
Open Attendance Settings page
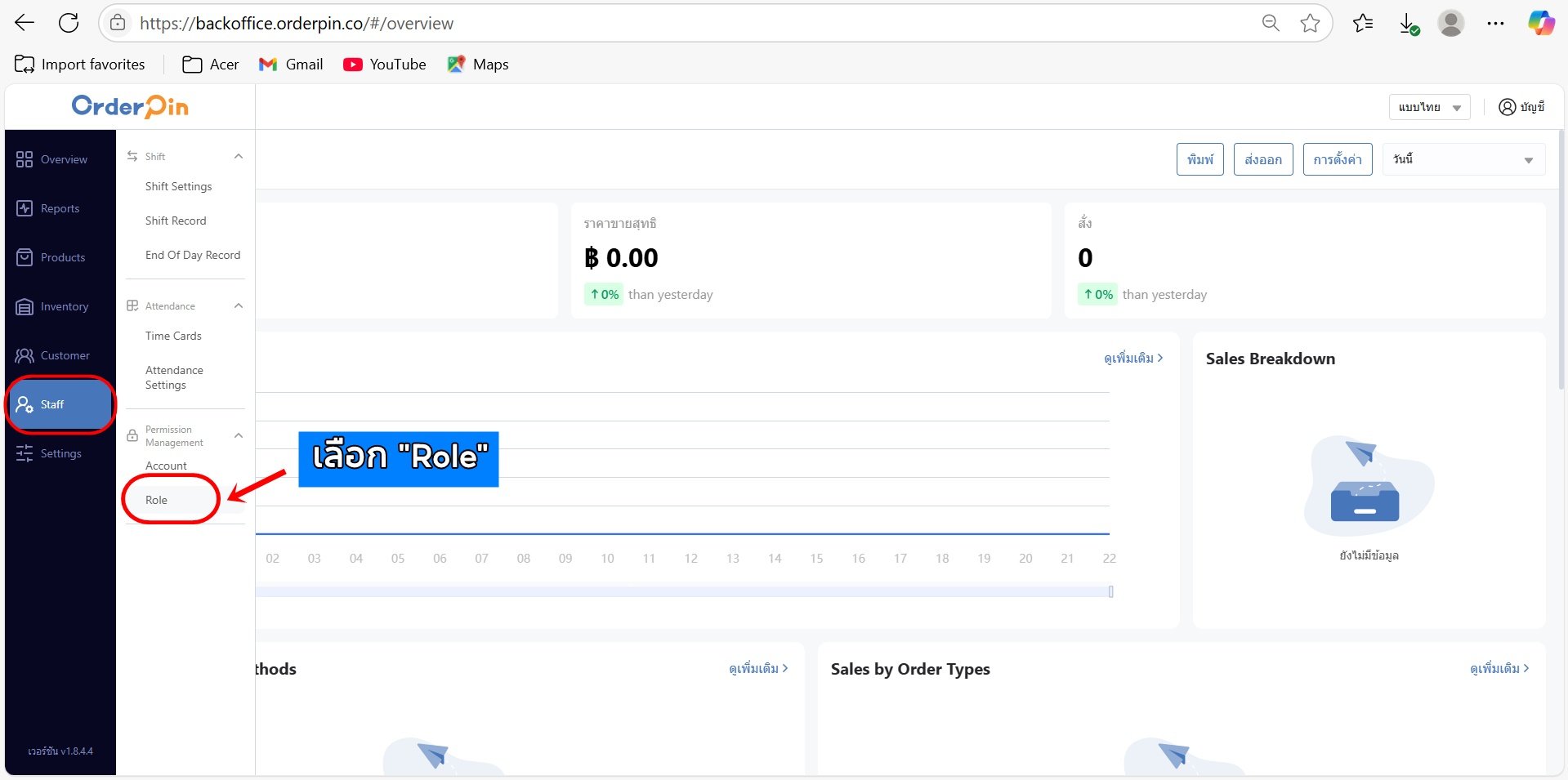(174, 377)
